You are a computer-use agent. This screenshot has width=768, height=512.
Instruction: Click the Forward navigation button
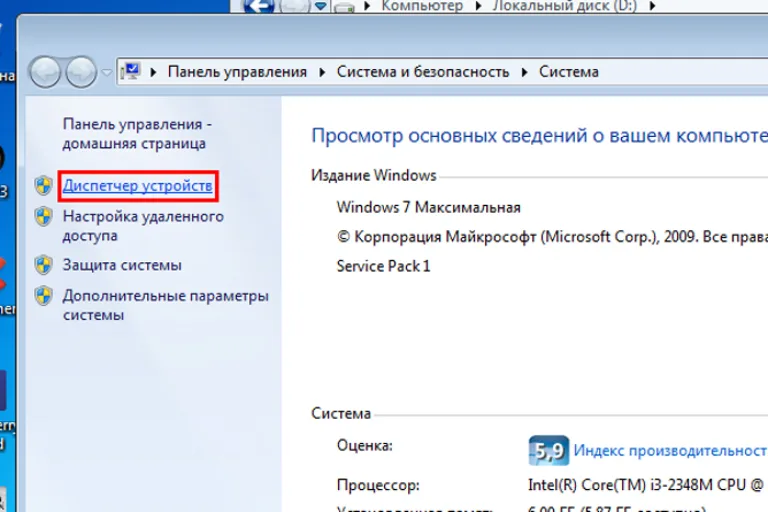(x=81, y=72)
